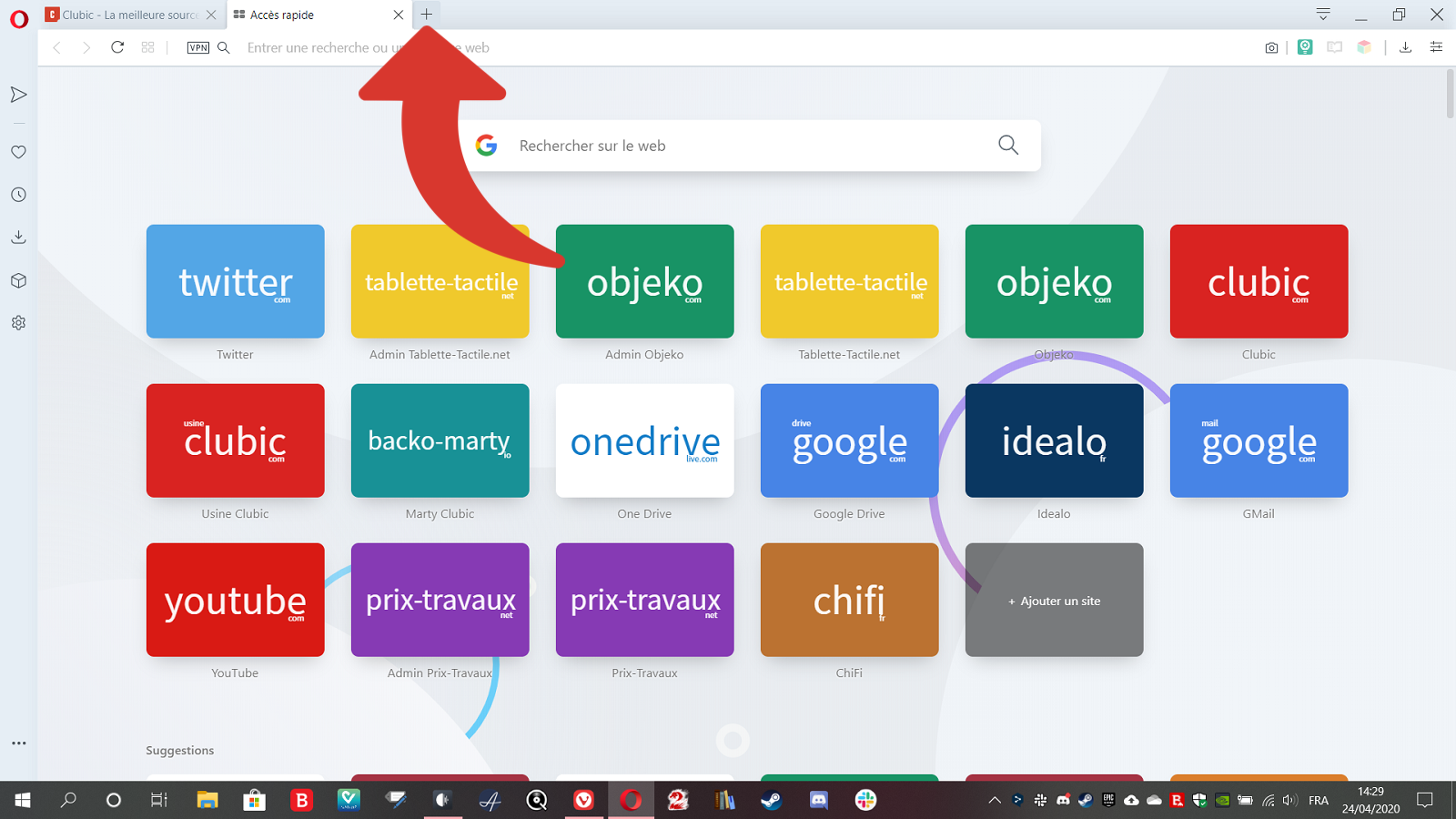Open the Opera main menu logo

click(x=19, y=19)
